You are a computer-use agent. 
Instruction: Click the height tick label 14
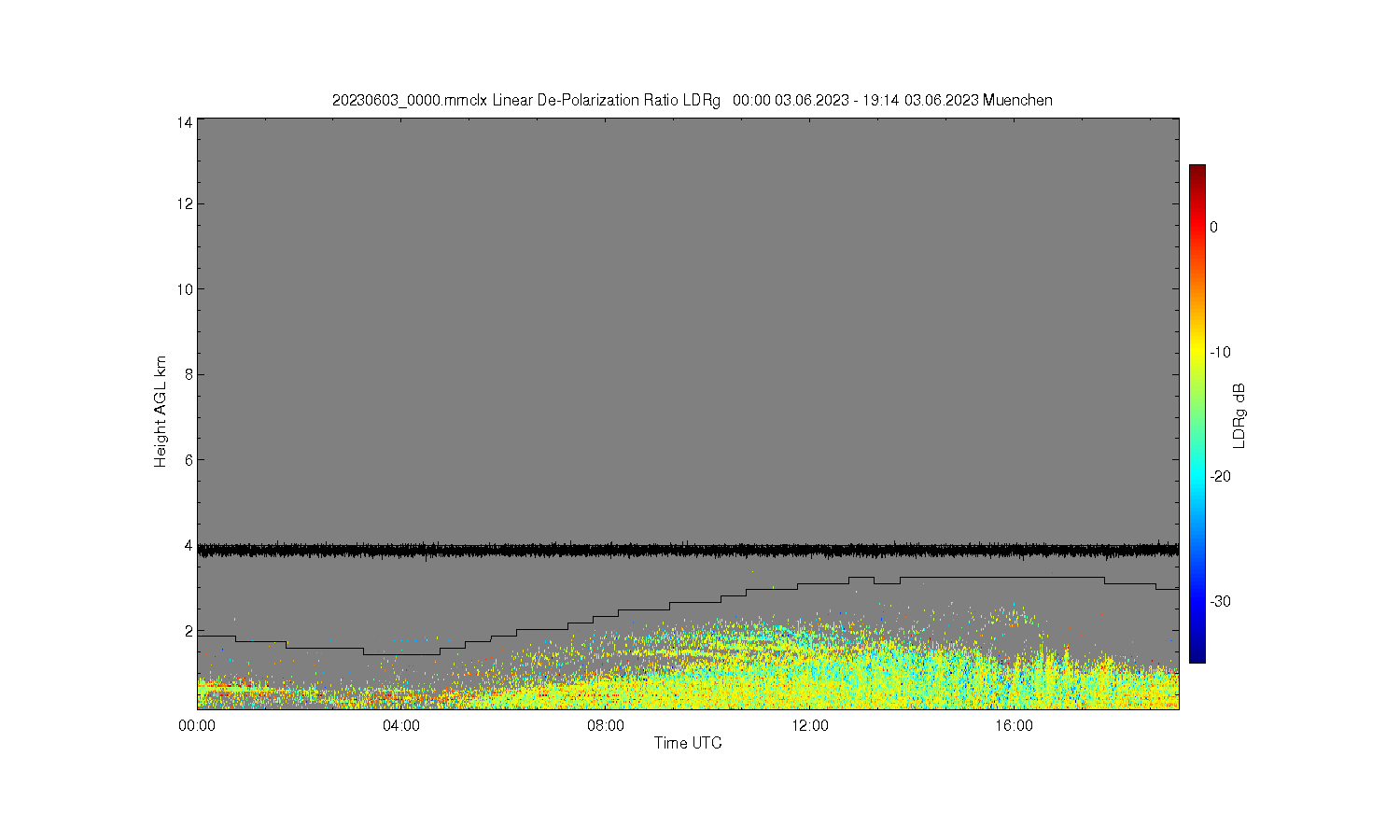point(186,121)
